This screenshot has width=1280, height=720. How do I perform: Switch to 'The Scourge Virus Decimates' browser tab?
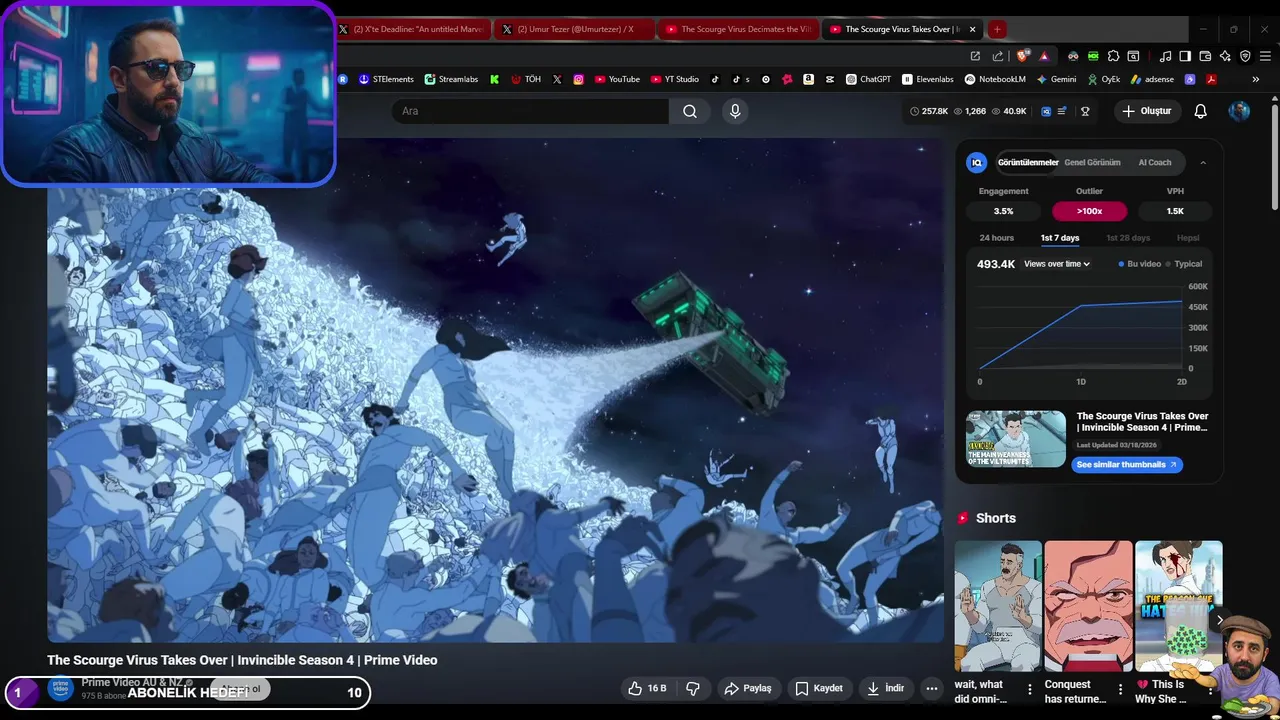(x=738, y=29)
